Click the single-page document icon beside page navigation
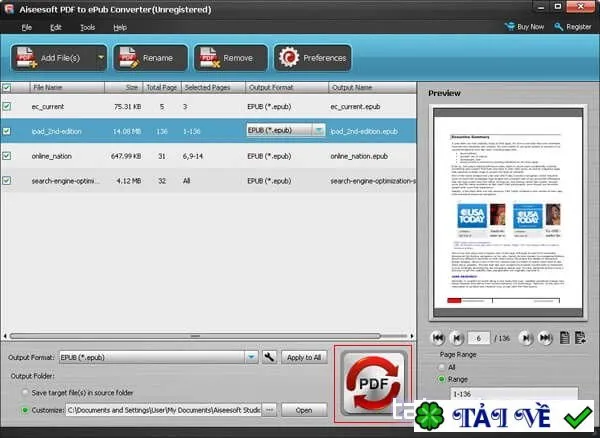The image size is (600, 438). tap(564, 337)
